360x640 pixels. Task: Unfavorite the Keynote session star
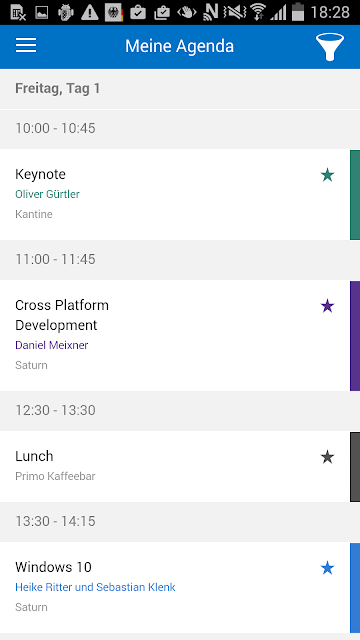[327, 175]
